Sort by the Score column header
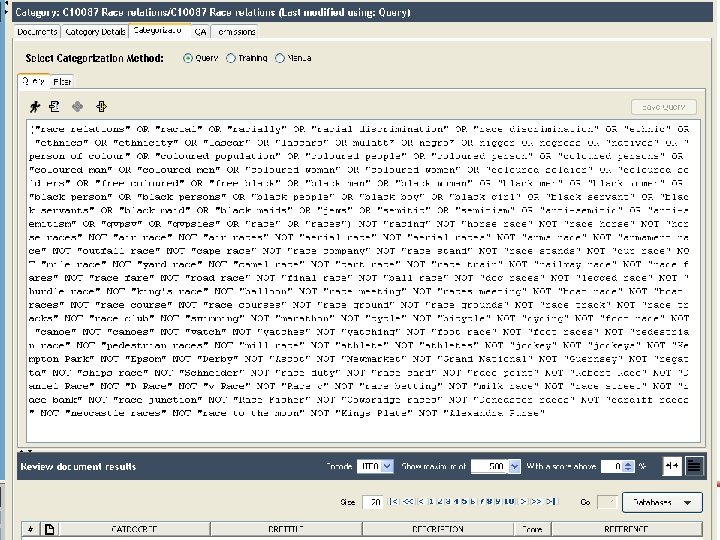 coord(532,529)
